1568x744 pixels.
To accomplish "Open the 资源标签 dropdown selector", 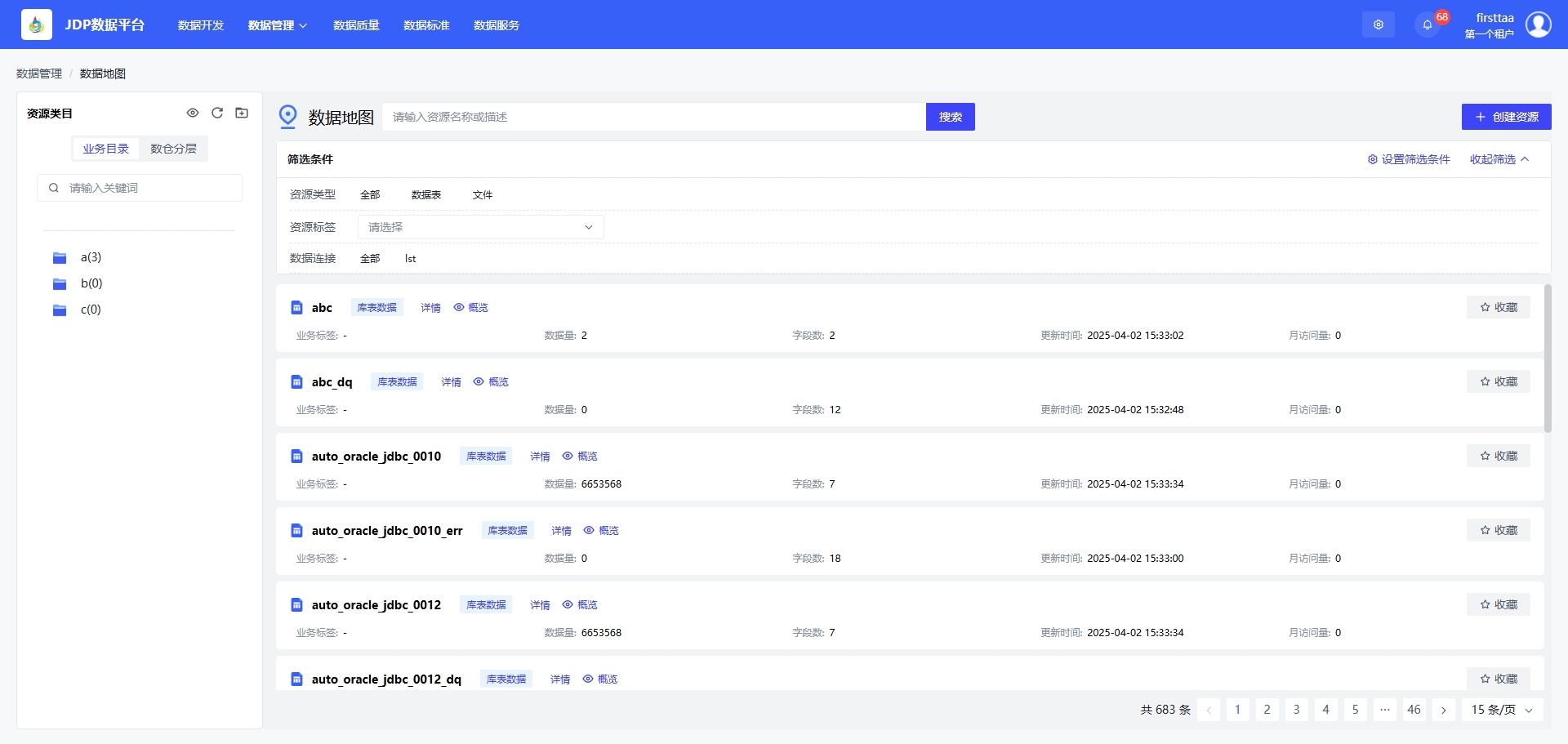I will [480, 227].
